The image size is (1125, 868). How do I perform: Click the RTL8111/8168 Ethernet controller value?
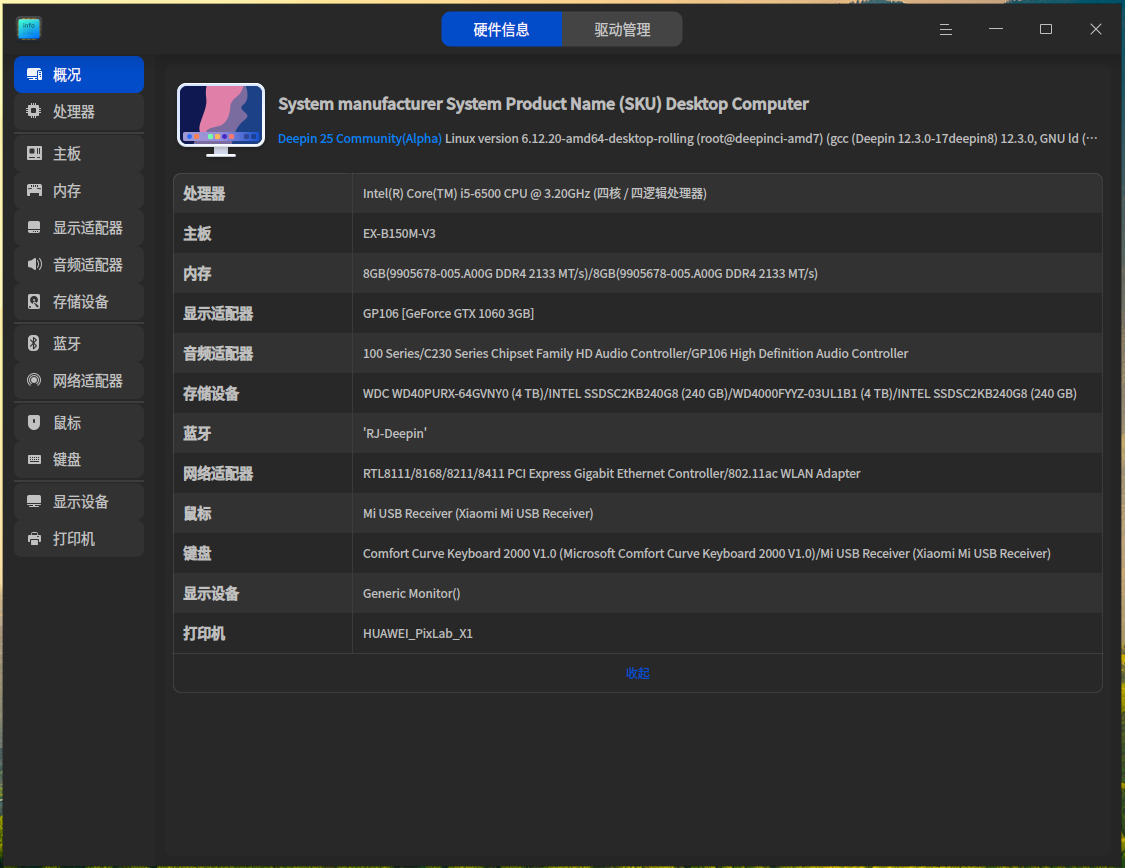tap(611, 473)
